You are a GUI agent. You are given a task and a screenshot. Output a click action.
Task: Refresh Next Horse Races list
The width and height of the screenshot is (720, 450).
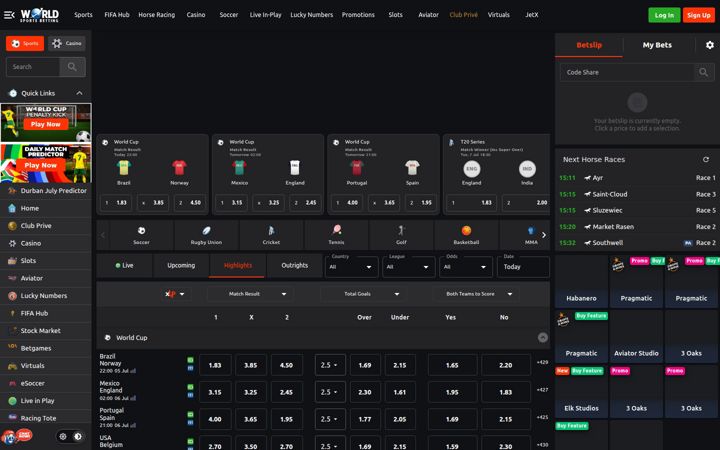pyautogui.click(x=706, y=159)
